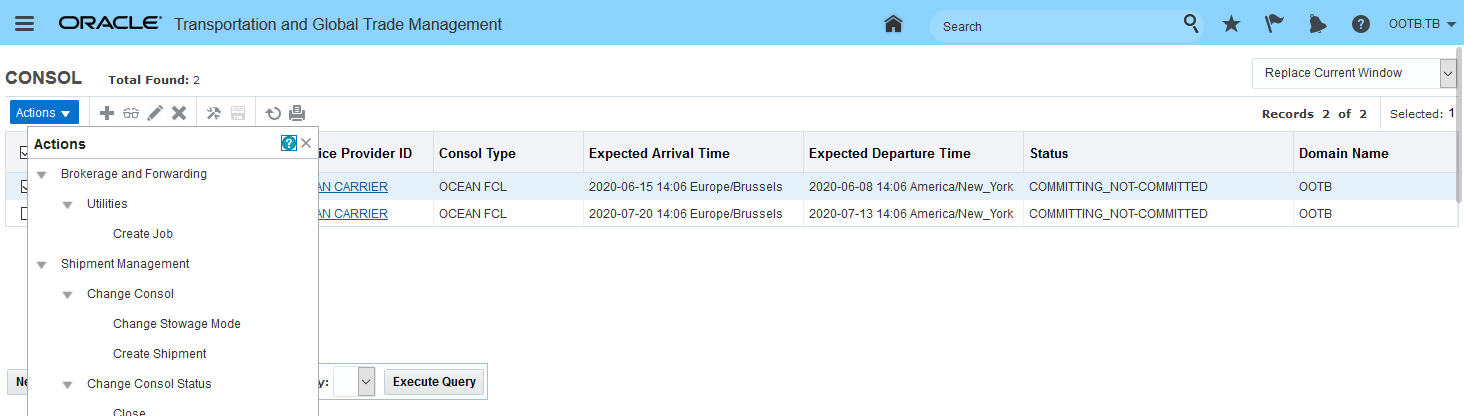This screenshot has width=1464, height=416.
Task: Click the Print toolbar icon
Action: (x=297, y=113)
